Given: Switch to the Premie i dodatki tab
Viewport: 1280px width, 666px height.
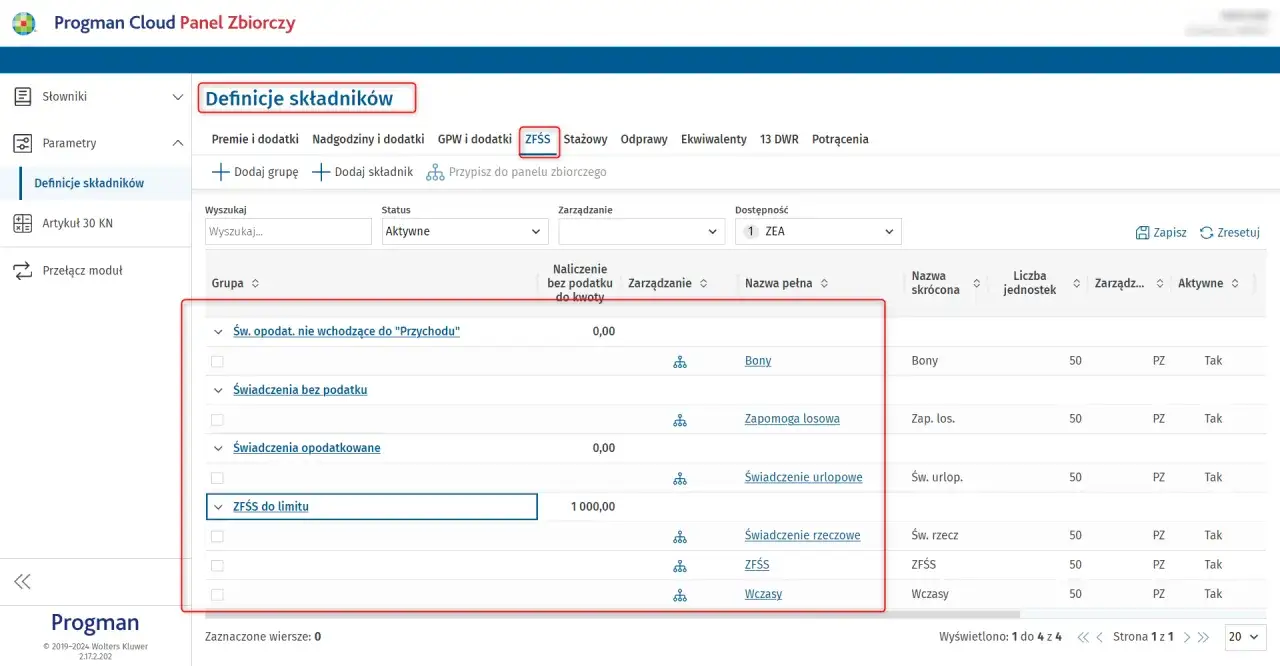Looking at the screenshot, I should (x=255, y=140).
